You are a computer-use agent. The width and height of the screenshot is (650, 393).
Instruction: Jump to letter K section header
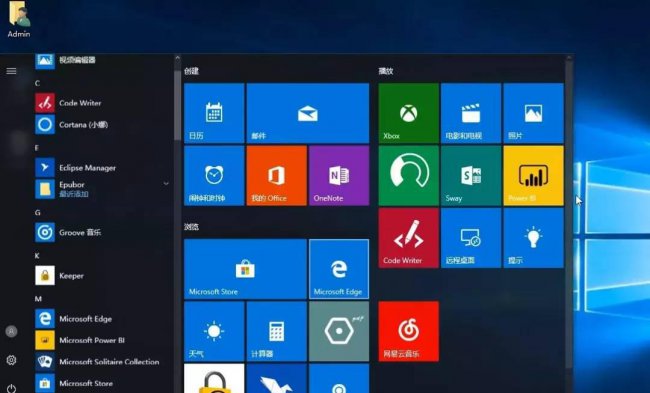(x=37, y=256)
